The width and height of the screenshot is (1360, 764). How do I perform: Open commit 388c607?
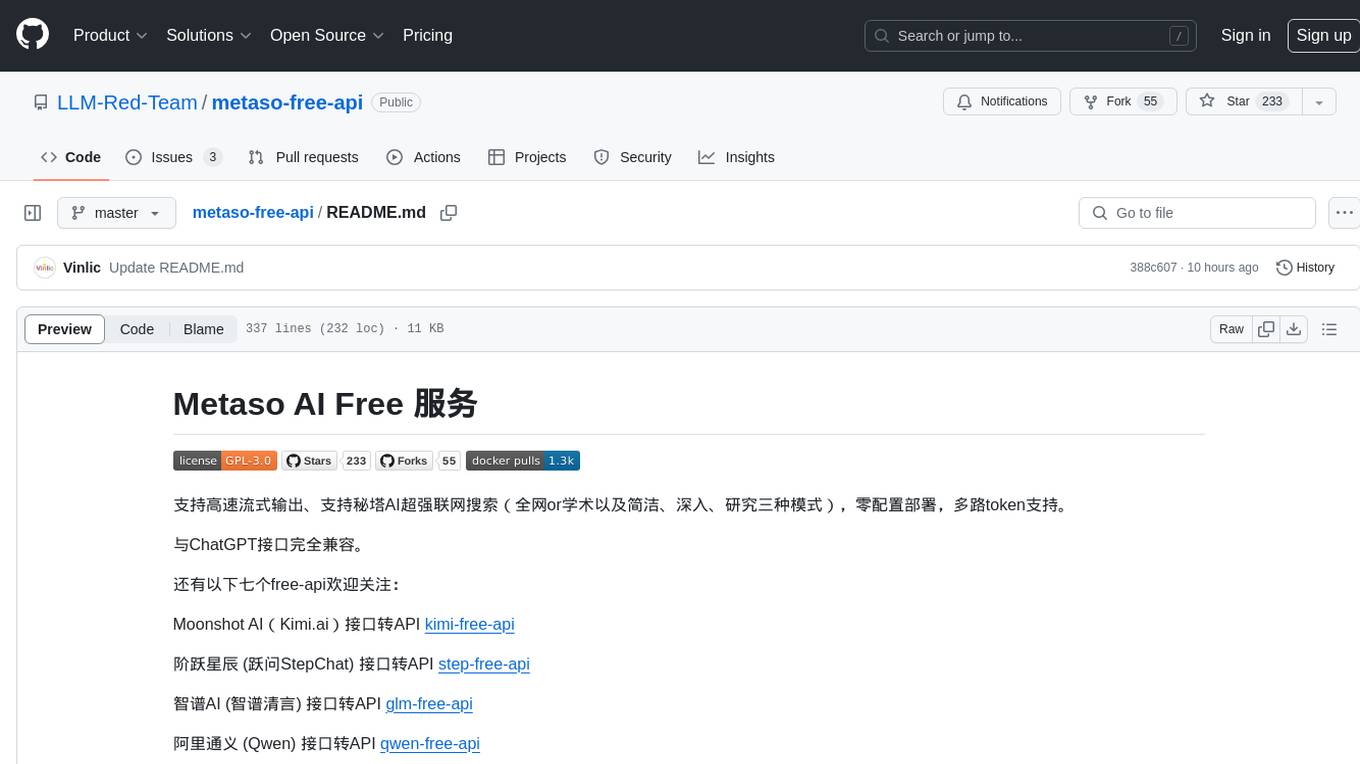[1153, 268]
